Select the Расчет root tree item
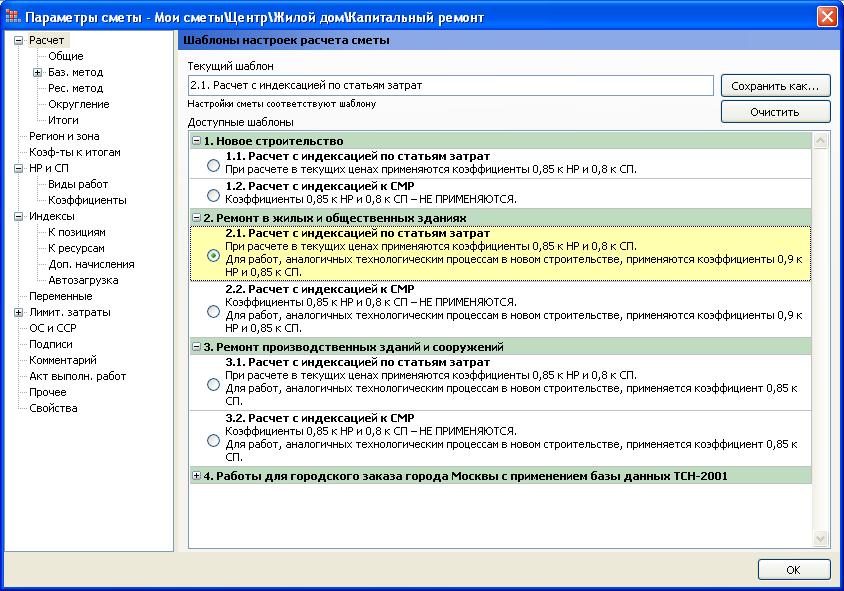This screenshot has height=591, width=844. (x=46, y=40)
